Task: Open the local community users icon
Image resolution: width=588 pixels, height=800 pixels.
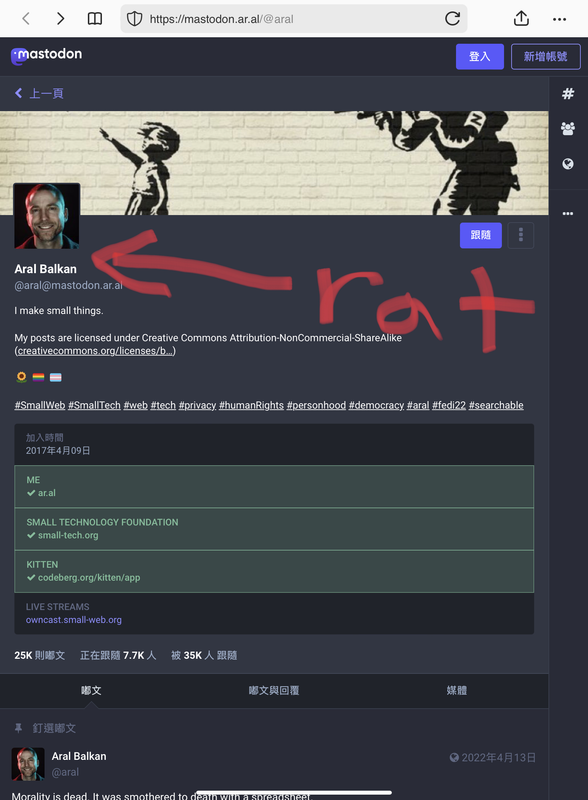Action: (568, 129)
